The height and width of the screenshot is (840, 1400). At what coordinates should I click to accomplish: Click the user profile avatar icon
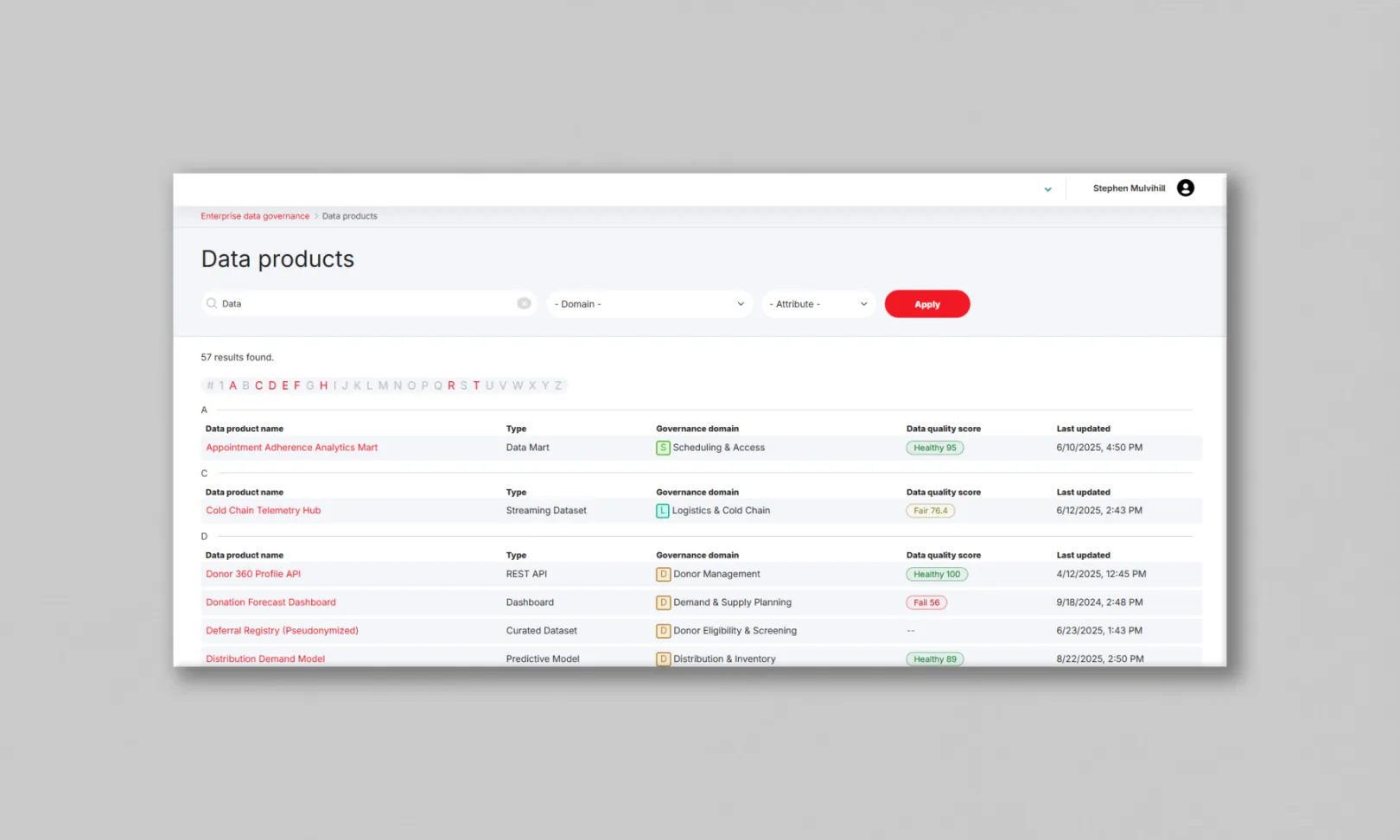point(1185,188)
